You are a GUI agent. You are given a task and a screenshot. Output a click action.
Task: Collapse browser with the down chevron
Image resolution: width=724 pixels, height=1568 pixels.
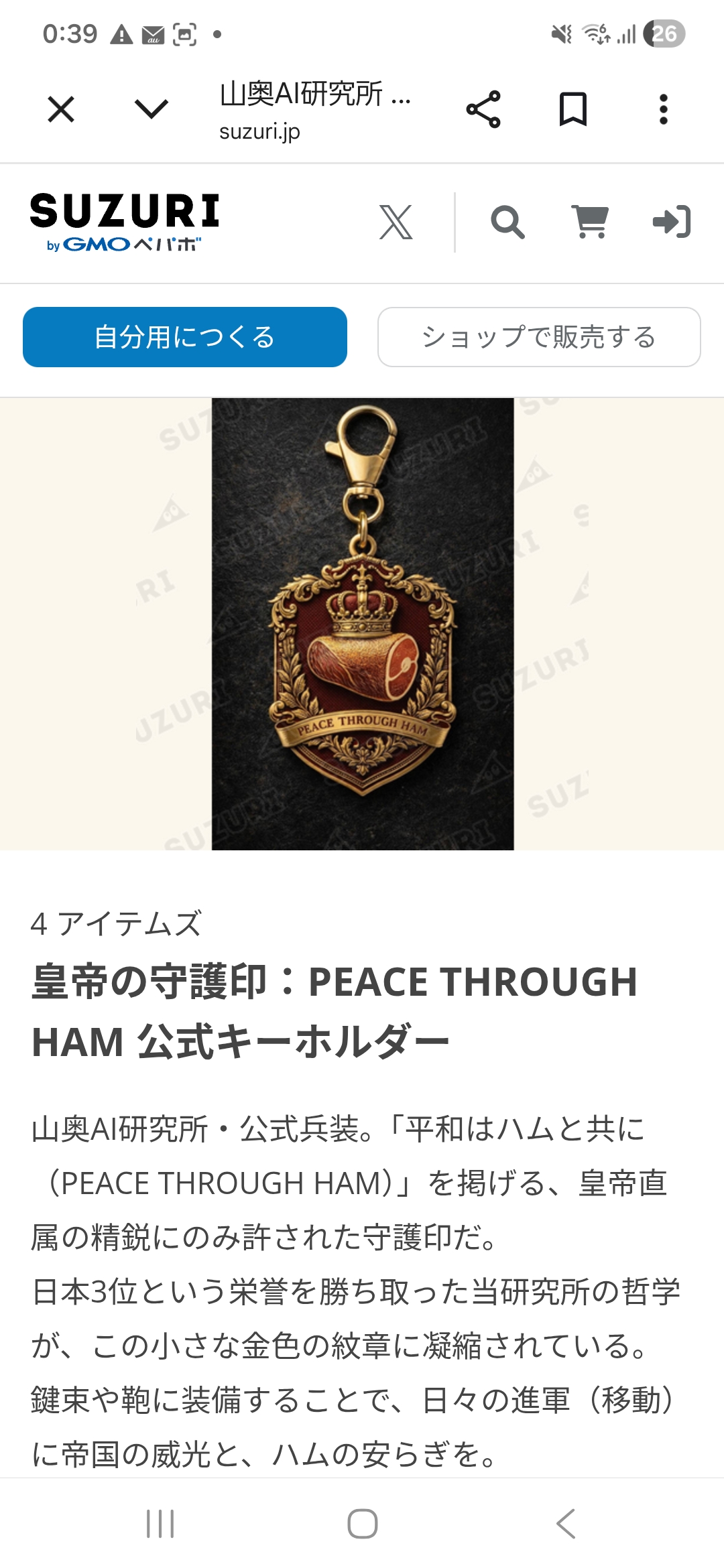pyautogui.click(x=151, y=109)
